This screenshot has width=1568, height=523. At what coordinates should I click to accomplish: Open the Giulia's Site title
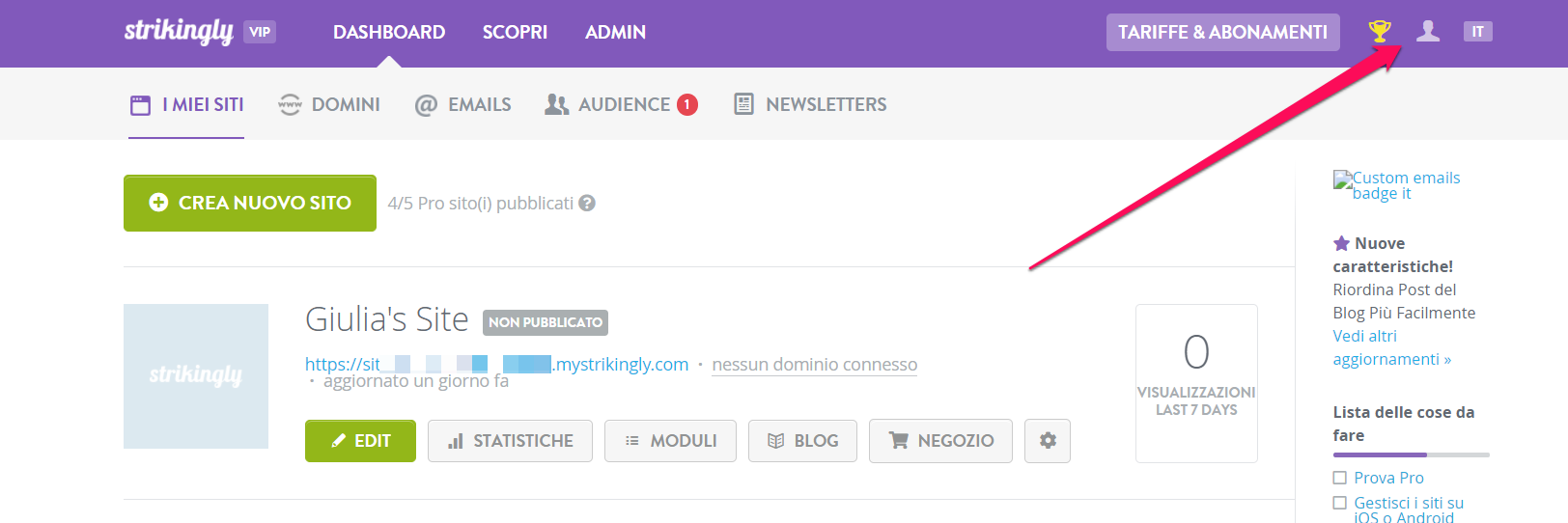(386, 319)
